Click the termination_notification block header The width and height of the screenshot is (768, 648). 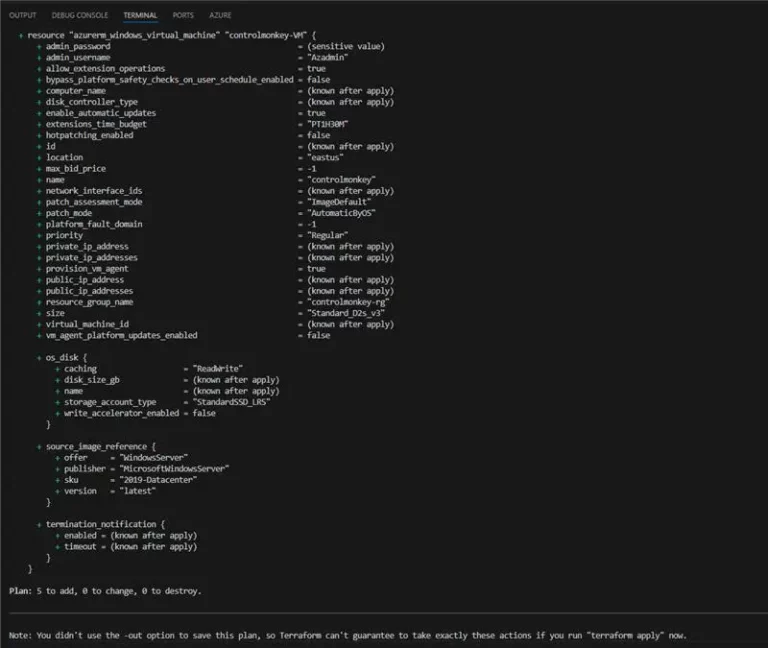(103, 524)
